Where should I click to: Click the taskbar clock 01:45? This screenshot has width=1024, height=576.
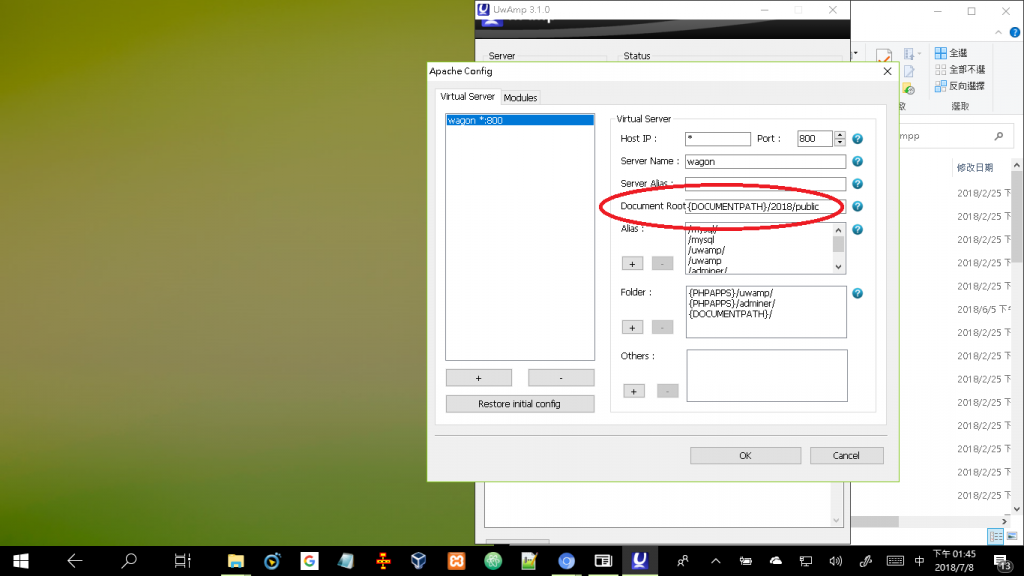coord(954,561)
